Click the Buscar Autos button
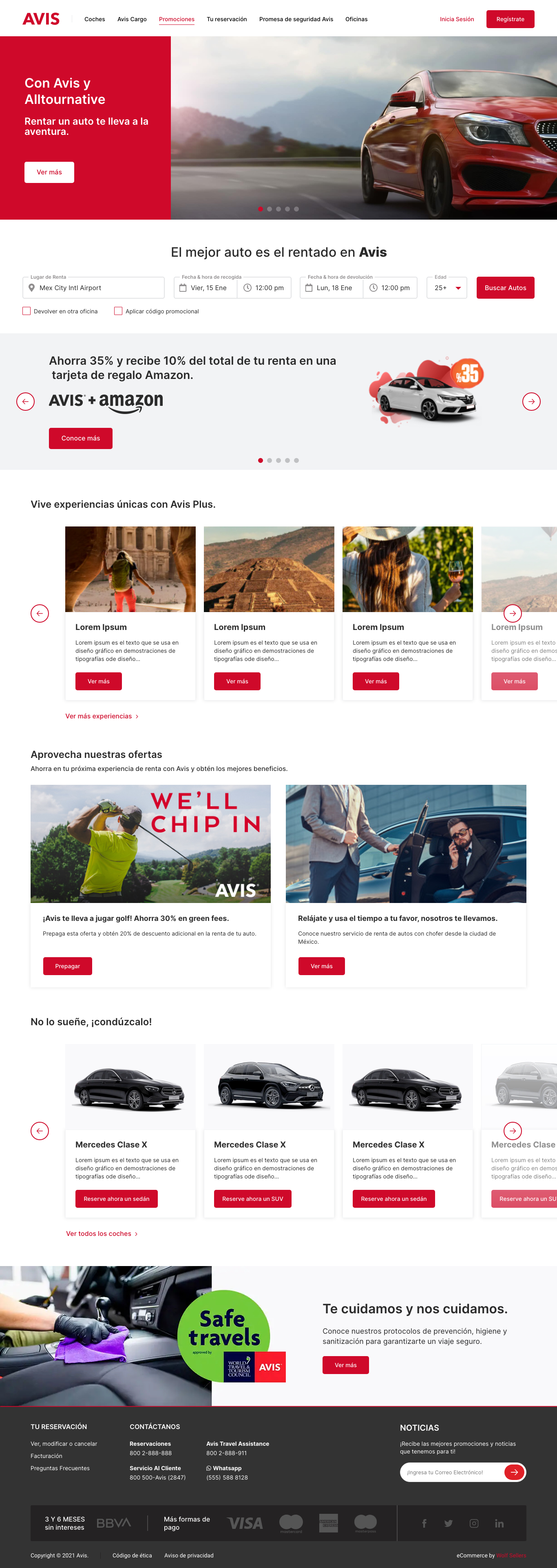The image size is (557, 1568). click(505, 288)
